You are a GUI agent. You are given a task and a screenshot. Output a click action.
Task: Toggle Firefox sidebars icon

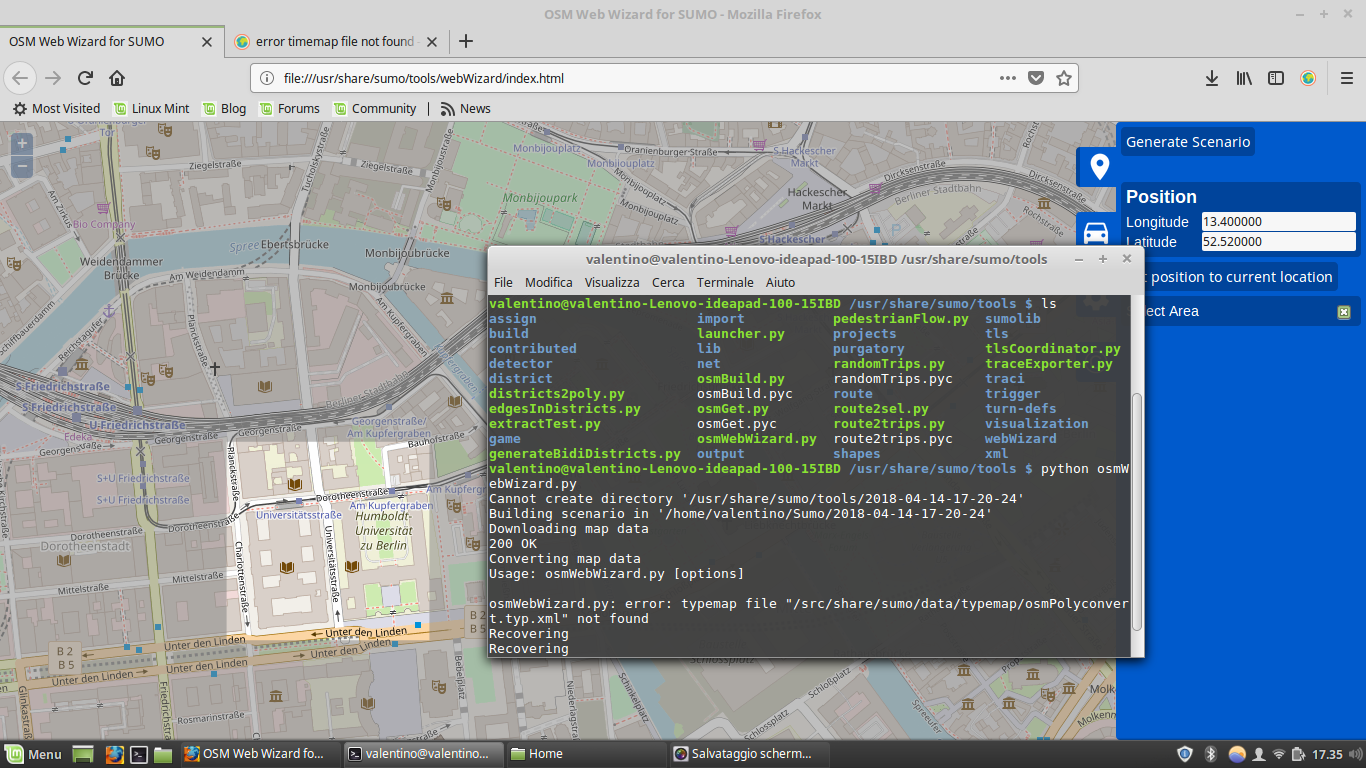tap(1276, 78)
